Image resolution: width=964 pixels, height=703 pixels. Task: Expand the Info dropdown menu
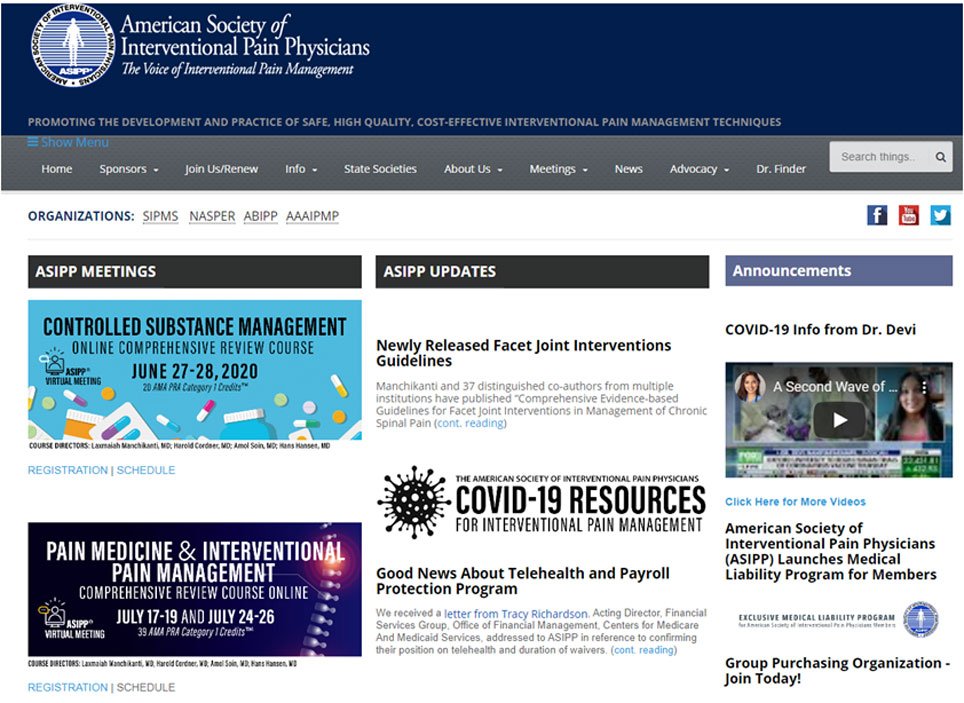[301, 169]
